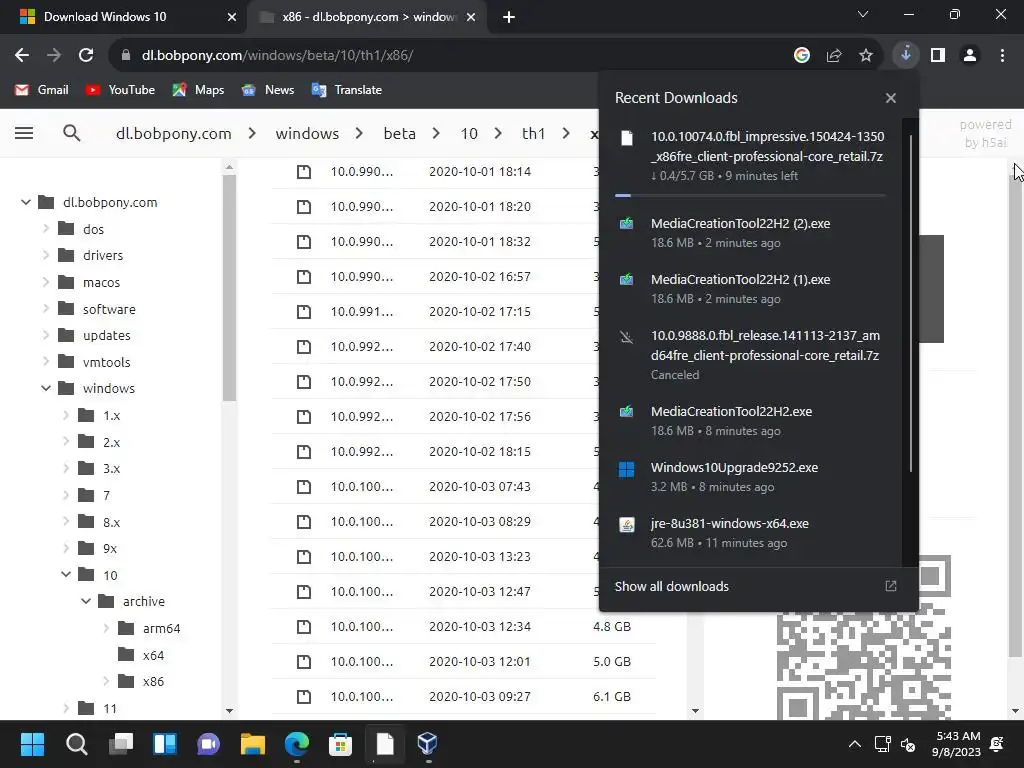Screen dimensions: 1024x768
Task: Open new browser tab
Action: 509,17
